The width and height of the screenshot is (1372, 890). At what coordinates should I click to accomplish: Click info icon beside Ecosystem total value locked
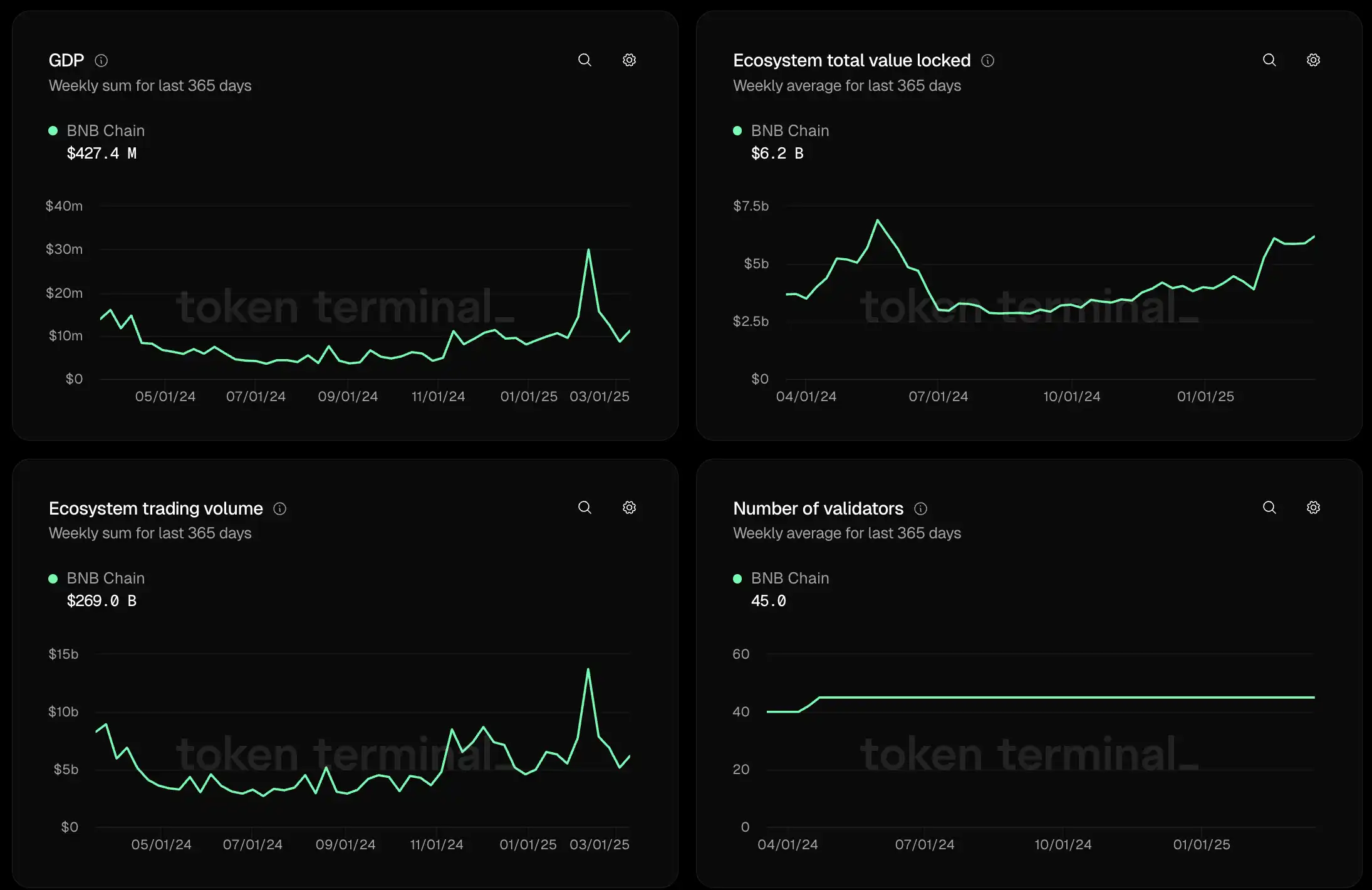click(987, 61)
